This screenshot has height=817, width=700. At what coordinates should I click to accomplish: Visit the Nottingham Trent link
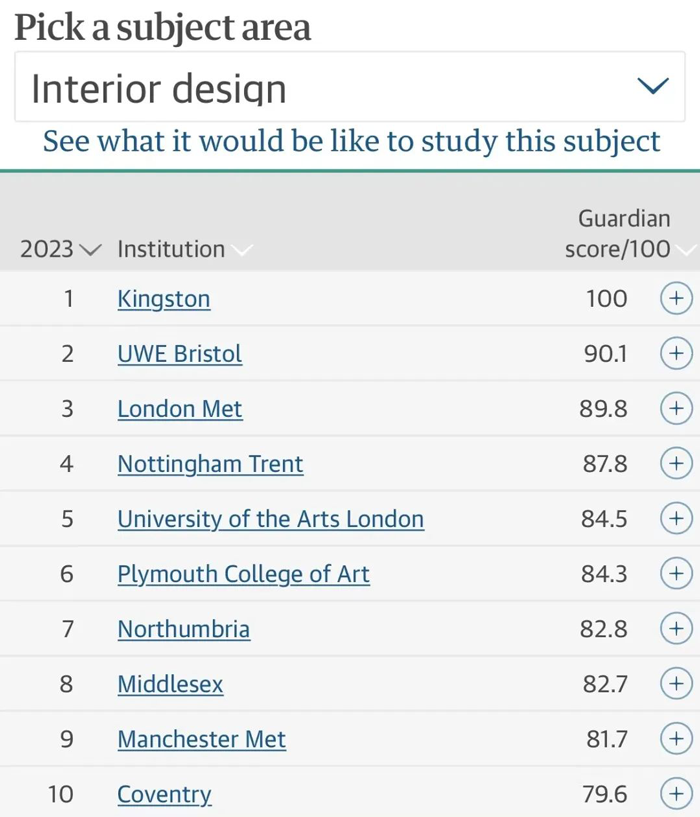(210, 464)
